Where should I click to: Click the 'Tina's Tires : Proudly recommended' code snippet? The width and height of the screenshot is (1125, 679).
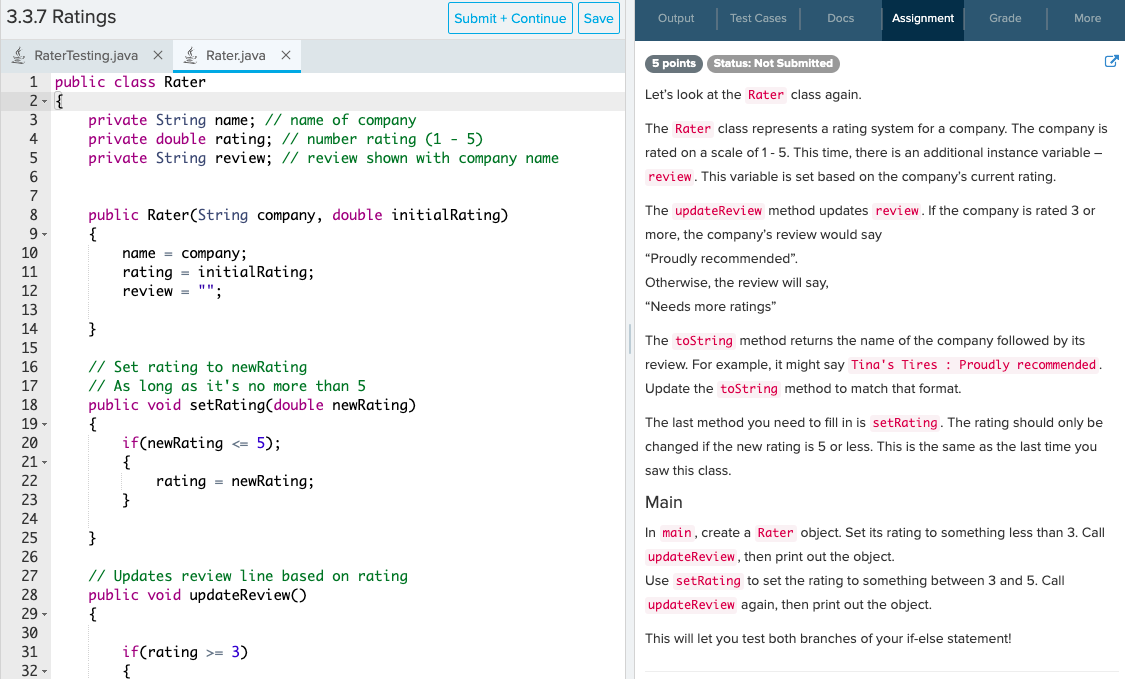pos(974,365)
